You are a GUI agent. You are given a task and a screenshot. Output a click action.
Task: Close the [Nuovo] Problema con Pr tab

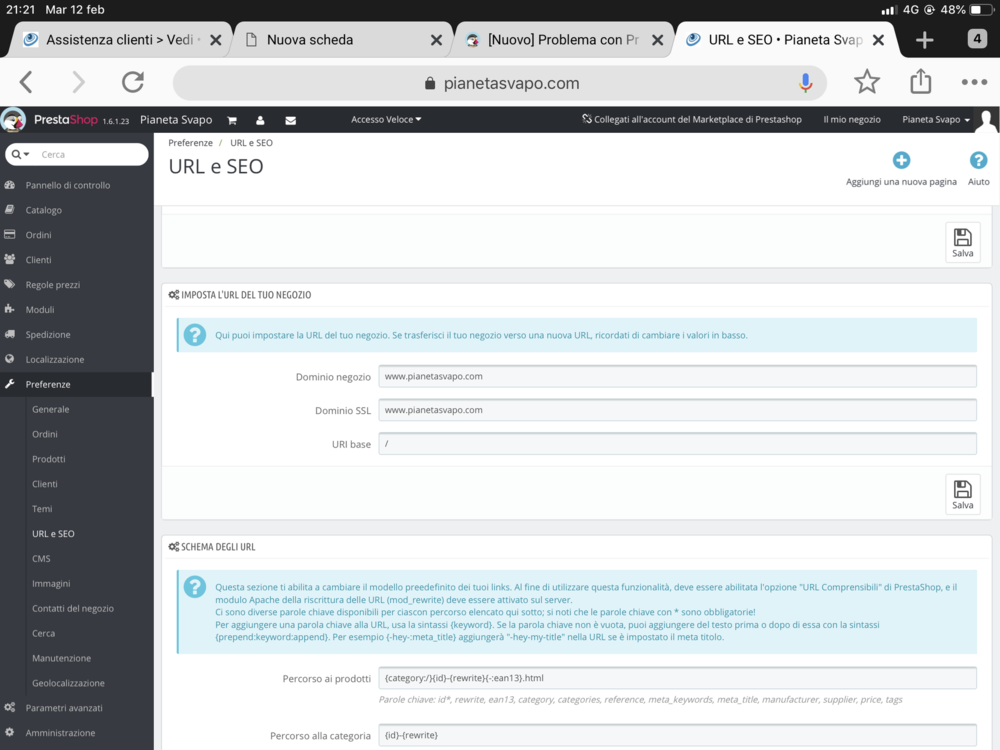(x=658, y=40)
